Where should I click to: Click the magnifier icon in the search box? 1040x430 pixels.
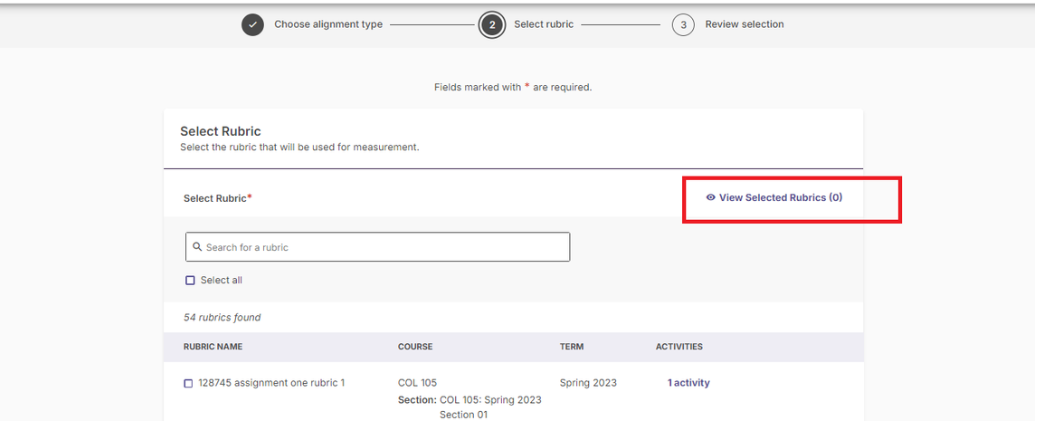click(197, 247)
